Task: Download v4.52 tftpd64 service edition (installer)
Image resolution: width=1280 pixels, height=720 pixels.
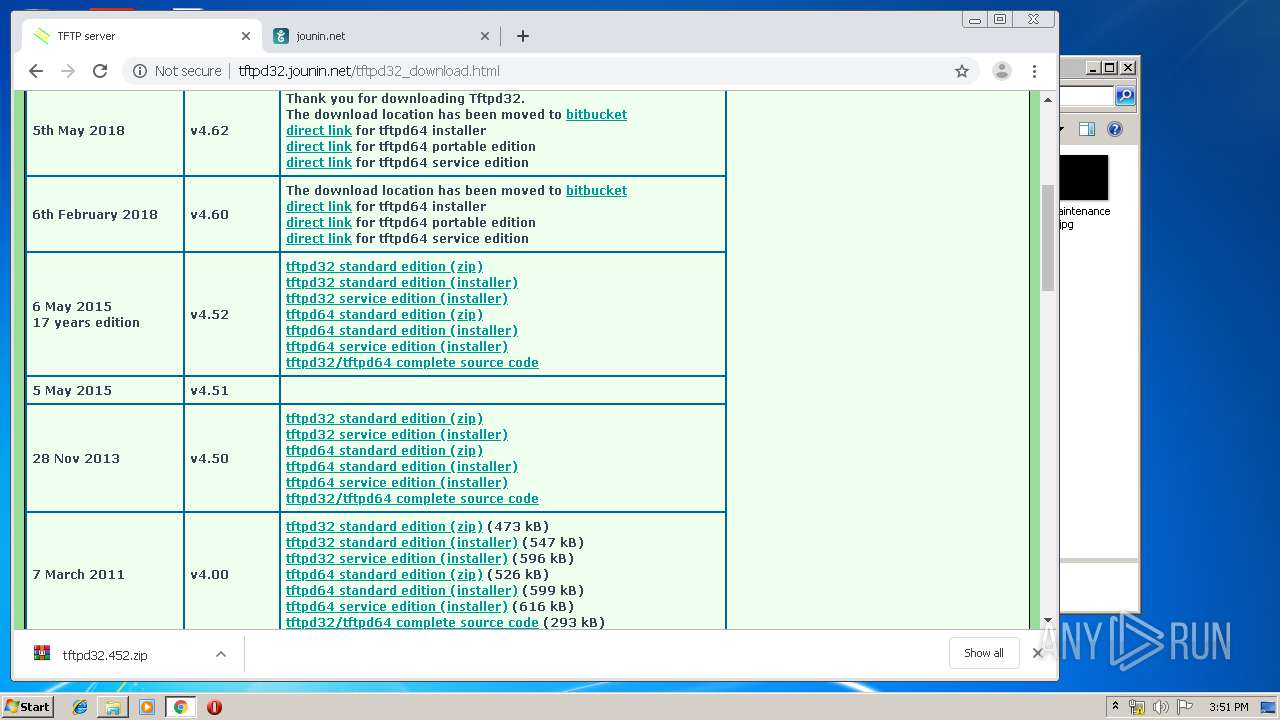Action: [397, 346]
